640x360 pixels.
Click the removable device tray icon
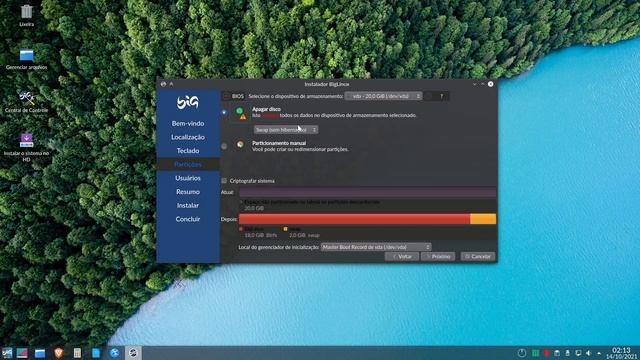567,353
